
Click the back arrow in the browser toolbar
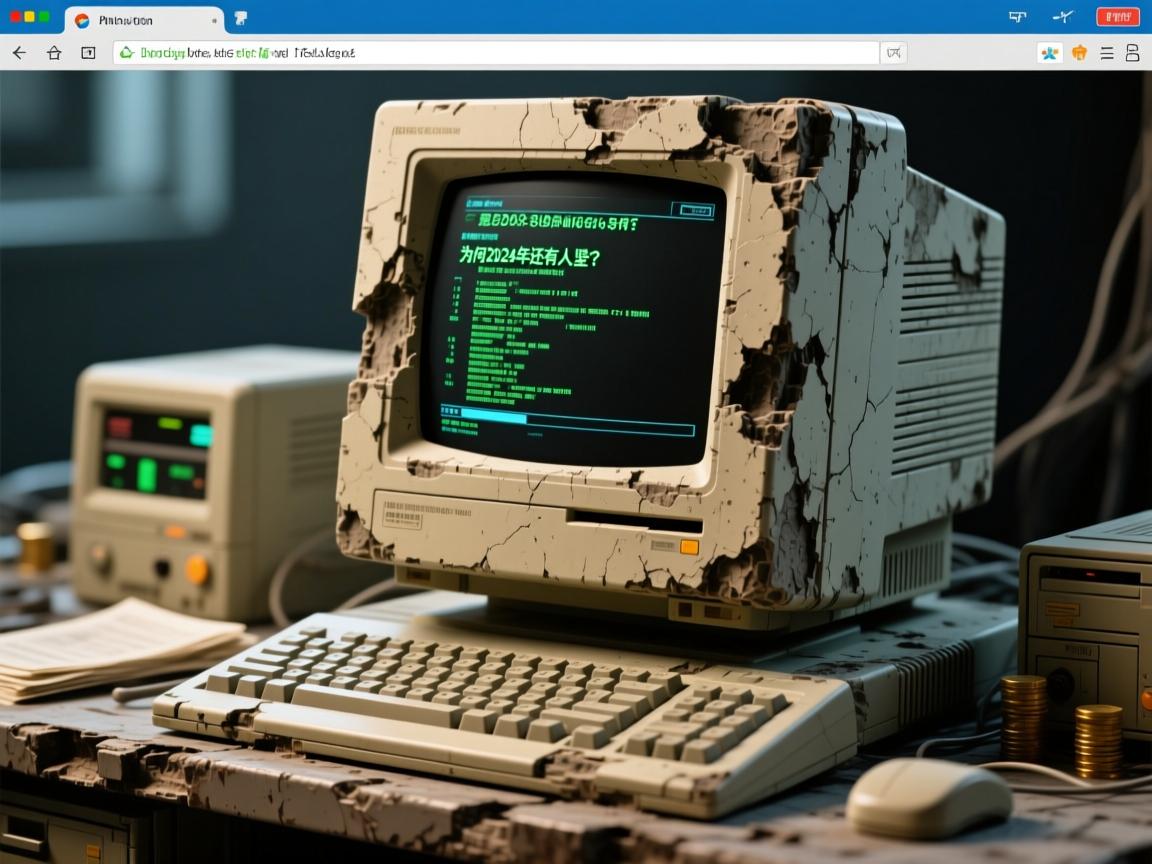point(19,53)
